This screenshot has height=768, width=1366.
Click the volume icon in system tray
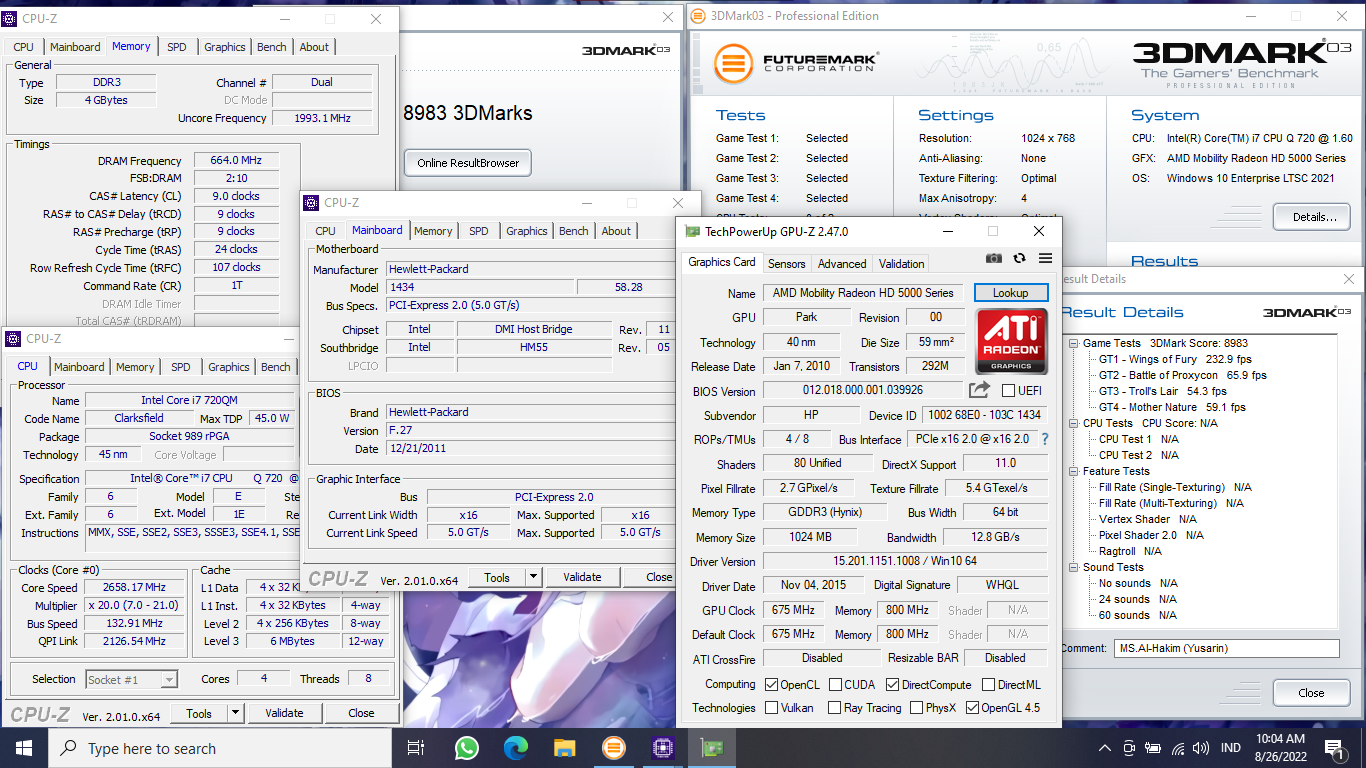click(1202, 748)
